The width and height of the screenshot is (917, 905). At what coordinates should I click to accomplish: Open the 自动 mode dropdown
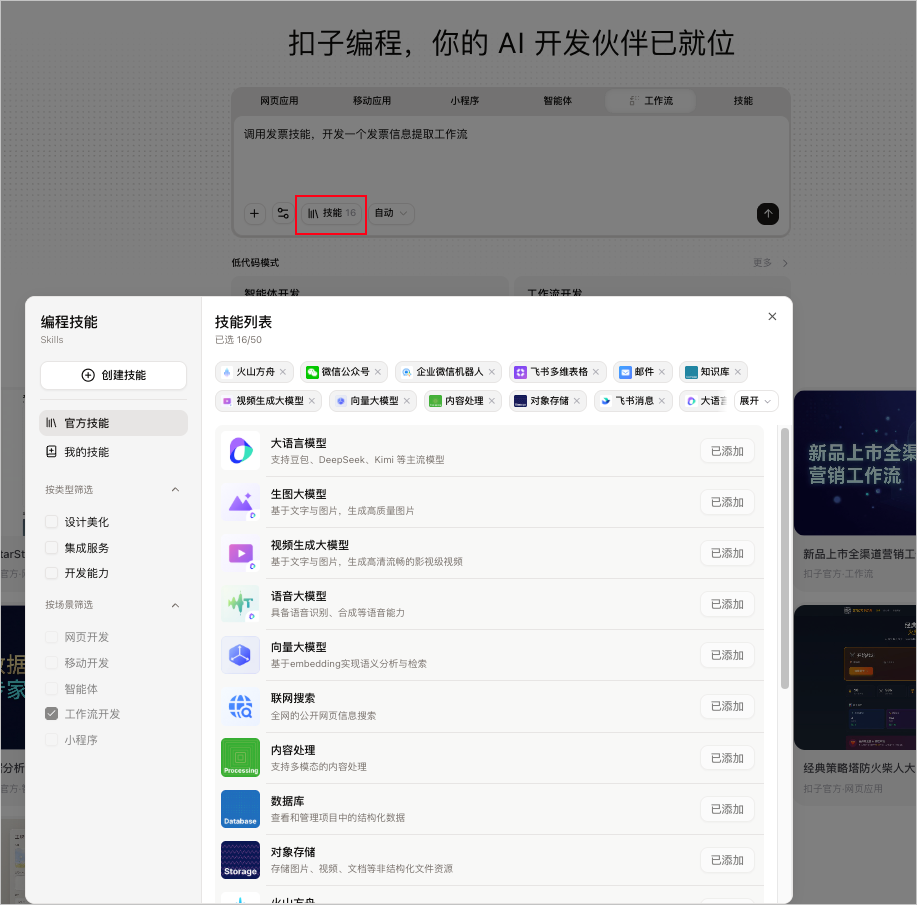tap(391, 213)
